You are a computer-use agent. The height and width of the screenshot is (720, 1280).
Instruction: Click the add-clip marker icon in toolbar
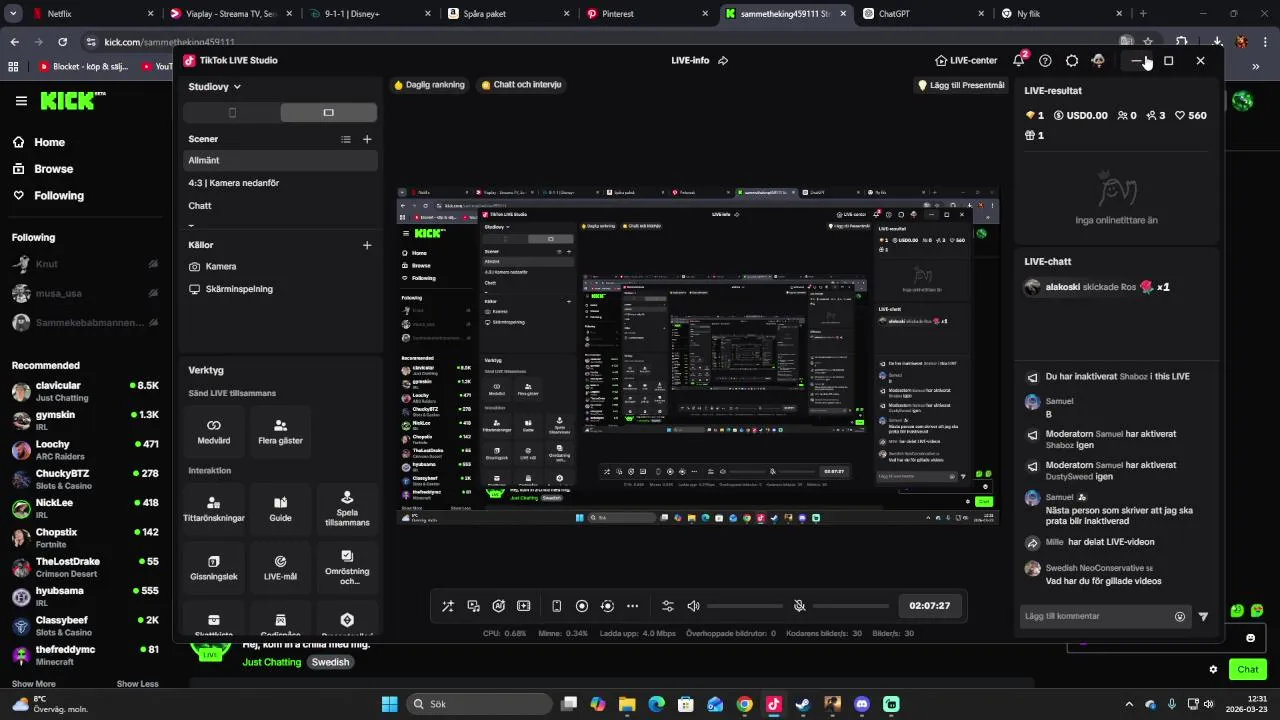(x=523, y=606)
